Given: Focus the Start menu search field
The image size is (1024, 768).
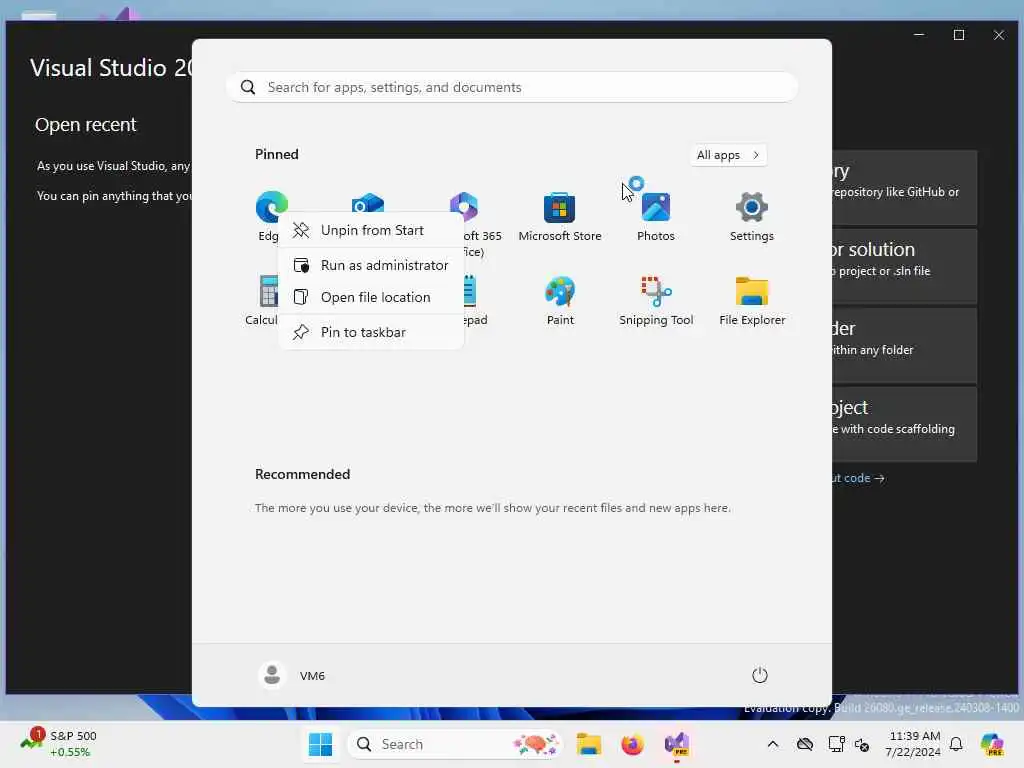Looking at the screenshot, I should pos(512,87).
